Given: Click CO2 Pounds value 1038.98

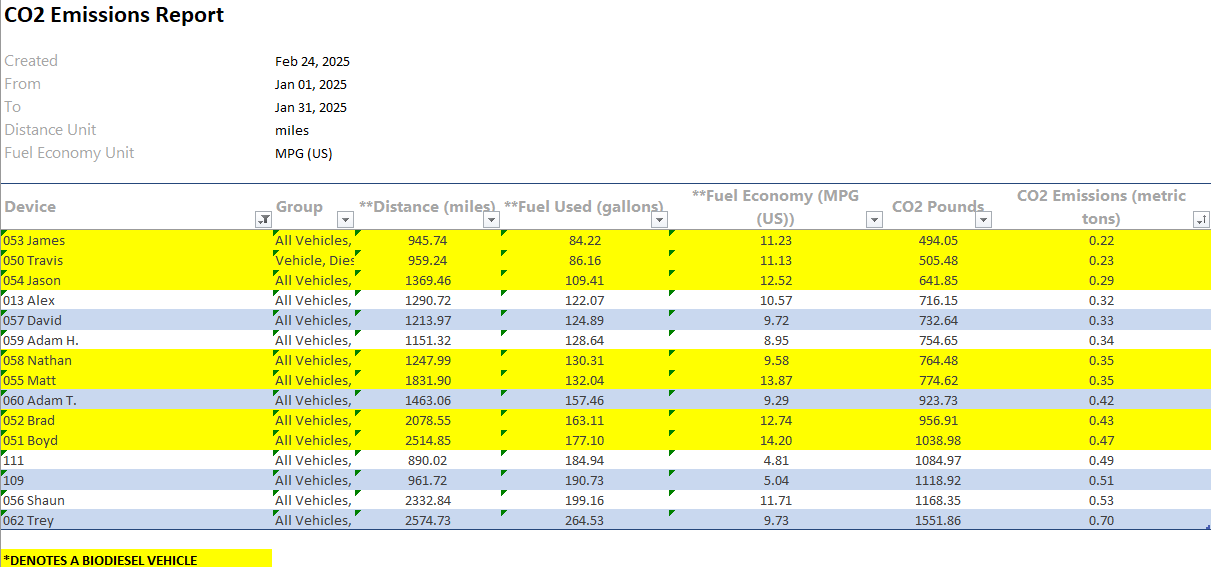Looking at the screenshot, I should click(x=938, y=440).
